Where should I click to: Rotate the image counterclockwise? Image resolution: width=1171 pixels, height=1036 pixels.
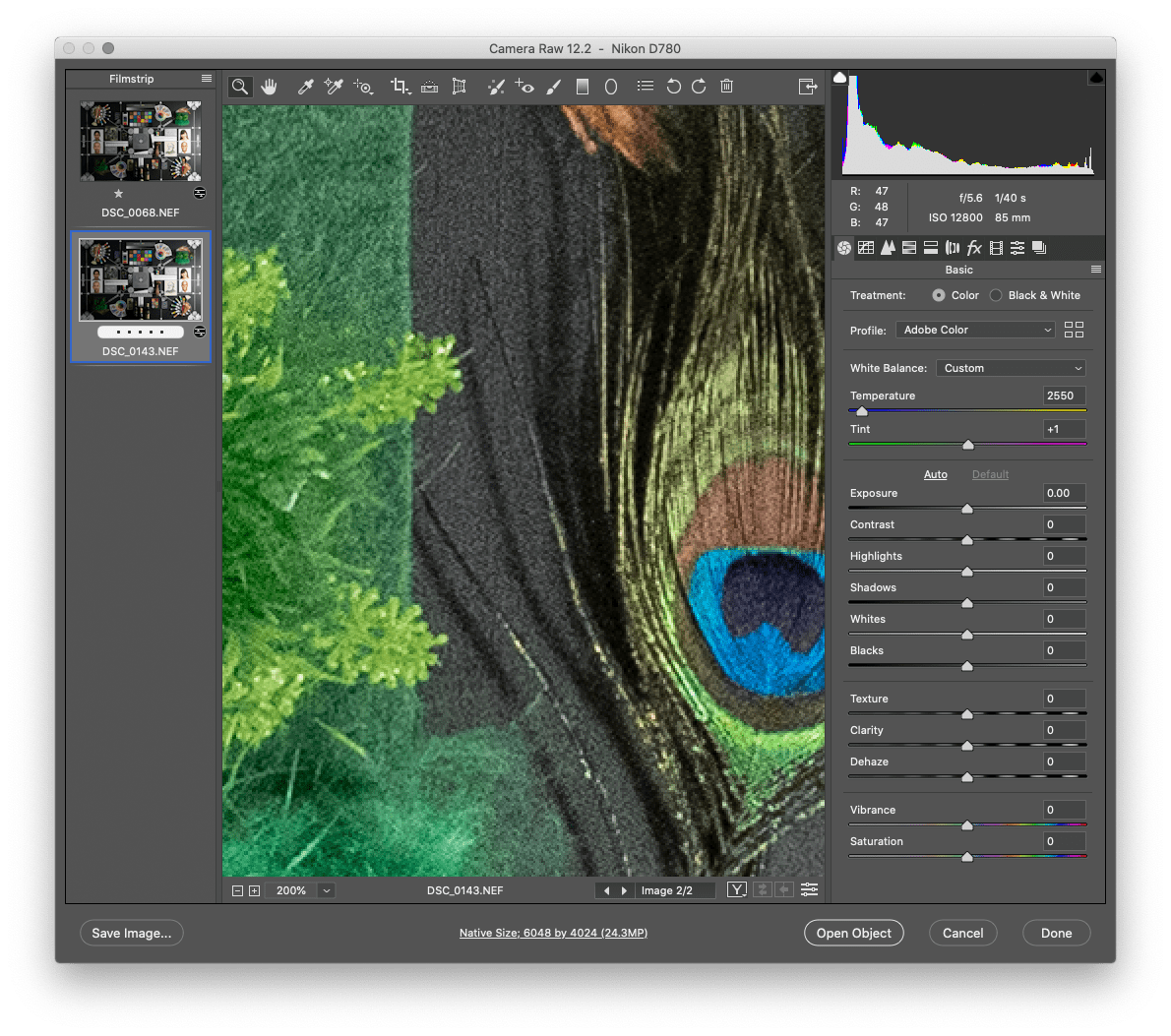click(673, 87)
